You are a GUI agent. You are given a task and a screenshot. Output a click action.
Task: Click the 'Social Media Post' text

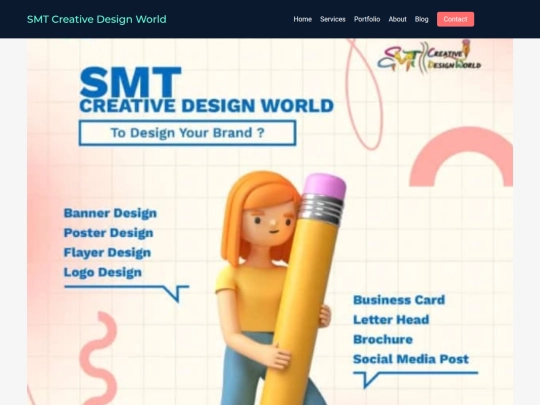[x=411, y=359]
